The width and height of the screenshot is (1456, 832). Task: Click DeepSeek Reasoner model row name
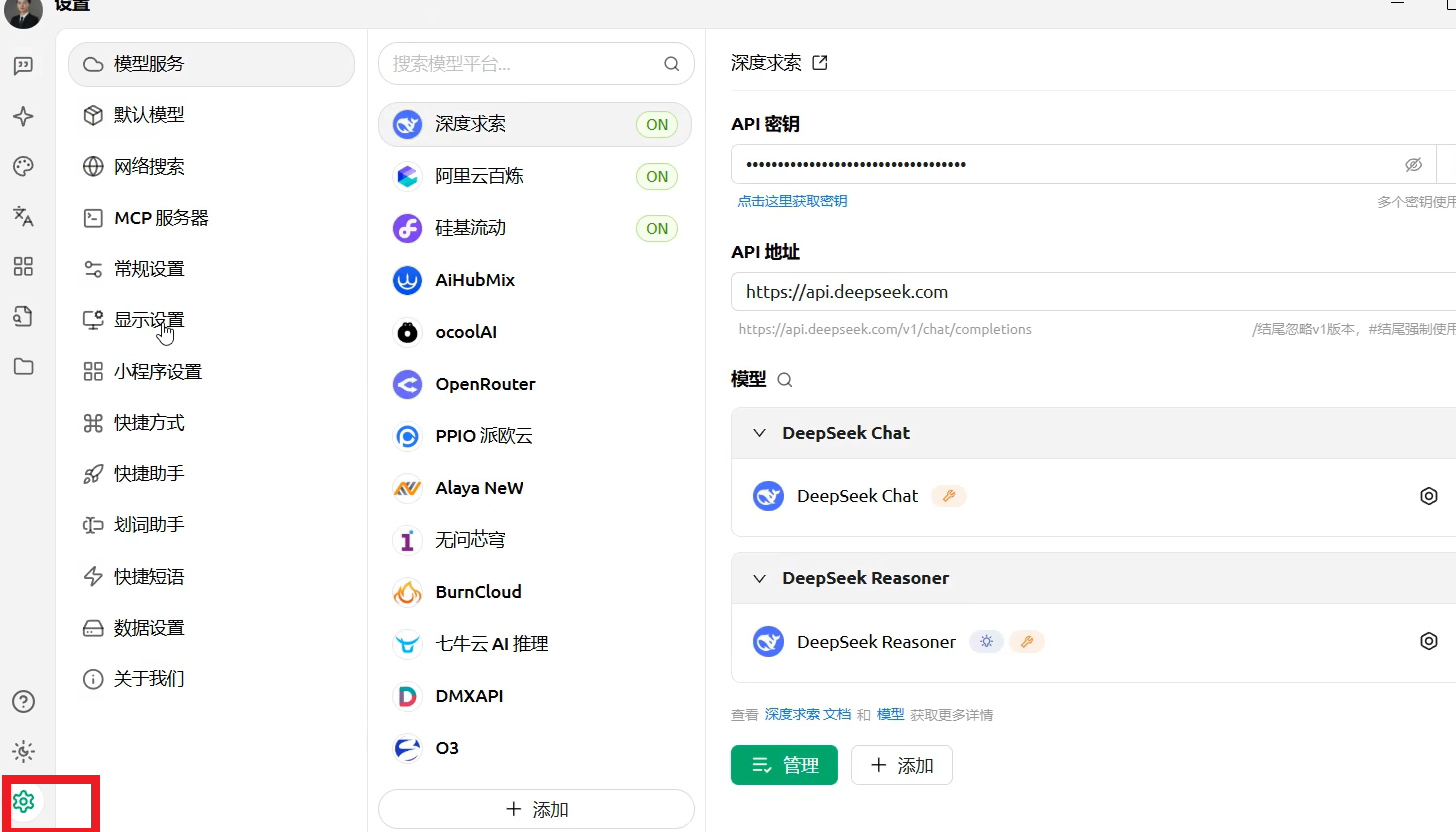coord(876,642)
